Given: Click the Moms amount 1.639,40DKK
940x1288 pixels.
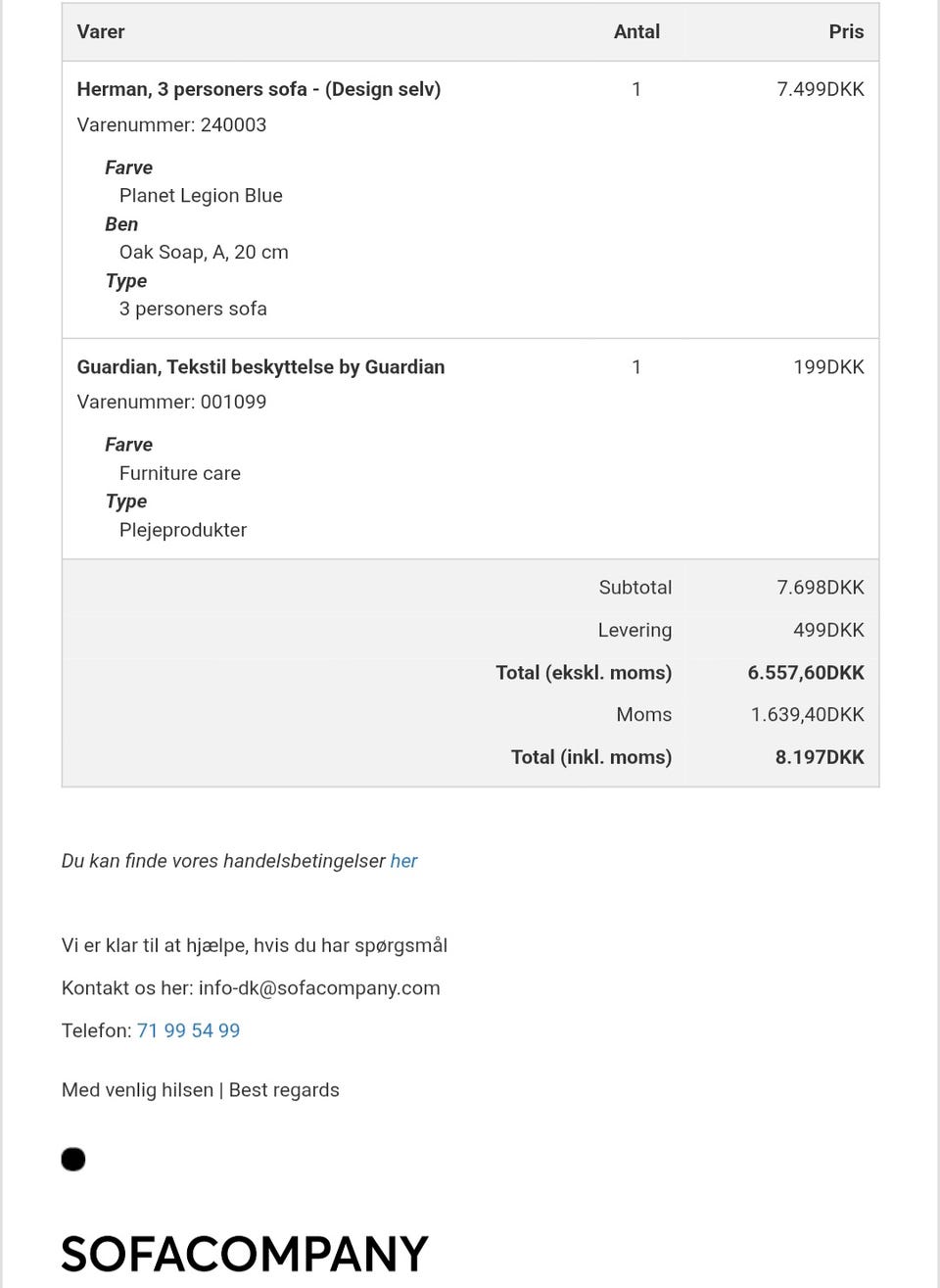Looking at the screenshot, I should [807, 715].
